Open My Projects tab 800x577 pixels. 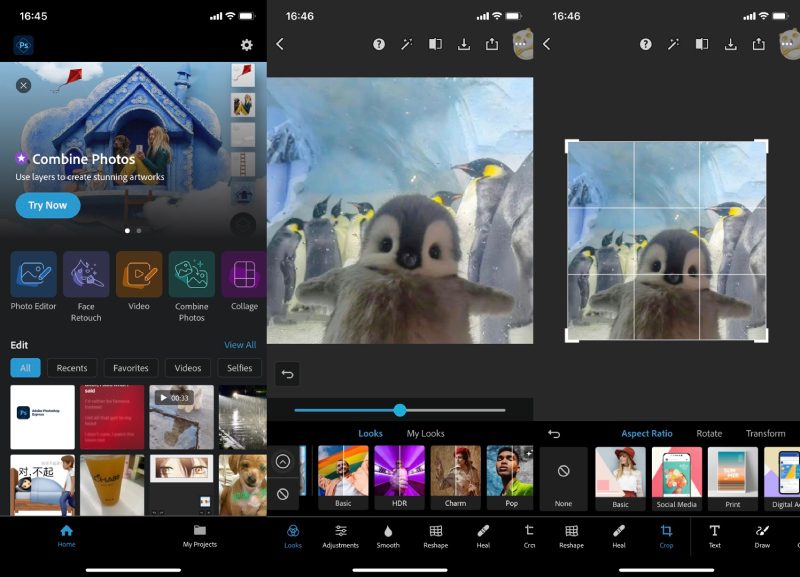coord(200,536)
